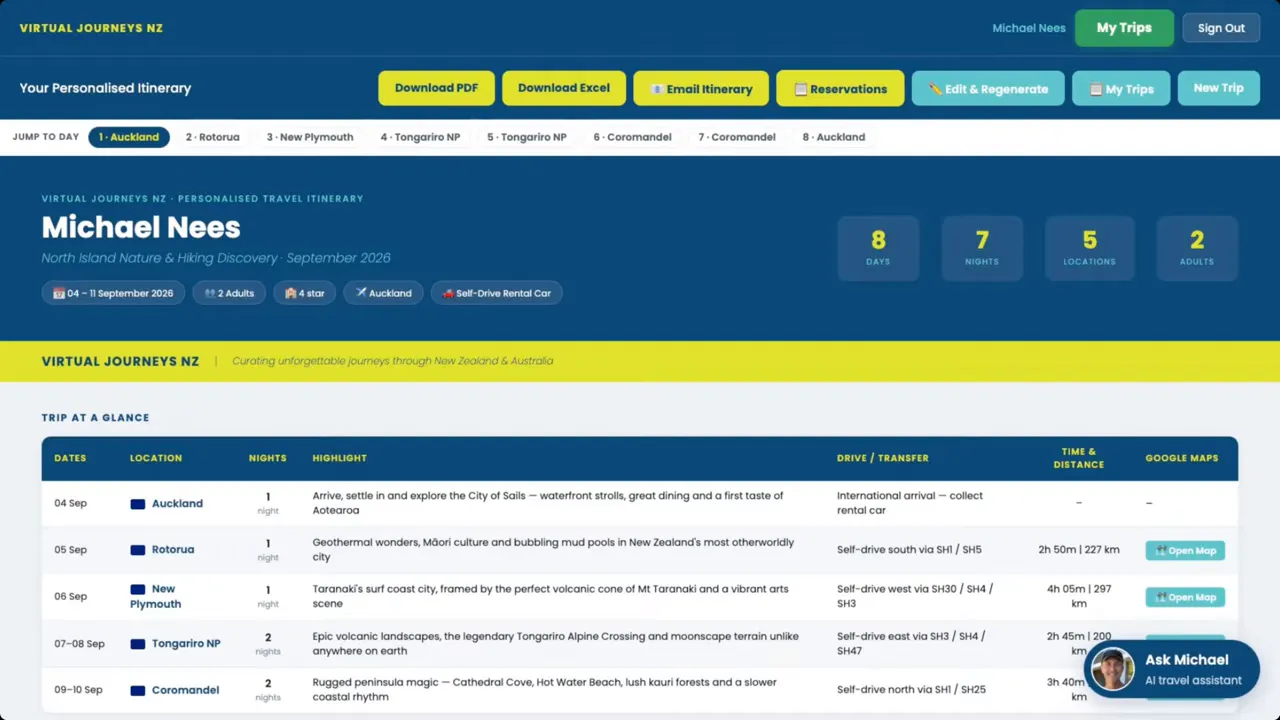Viewport: 1280px width, 720px height.
Task: Jump to day 8 Auckland
Action: (833, 137)
